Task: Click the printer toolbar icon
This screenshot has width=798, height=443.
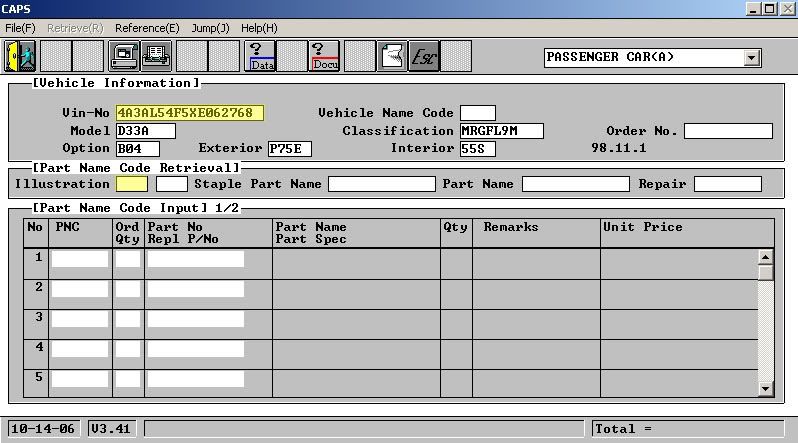Action: (x=156, y=55)
